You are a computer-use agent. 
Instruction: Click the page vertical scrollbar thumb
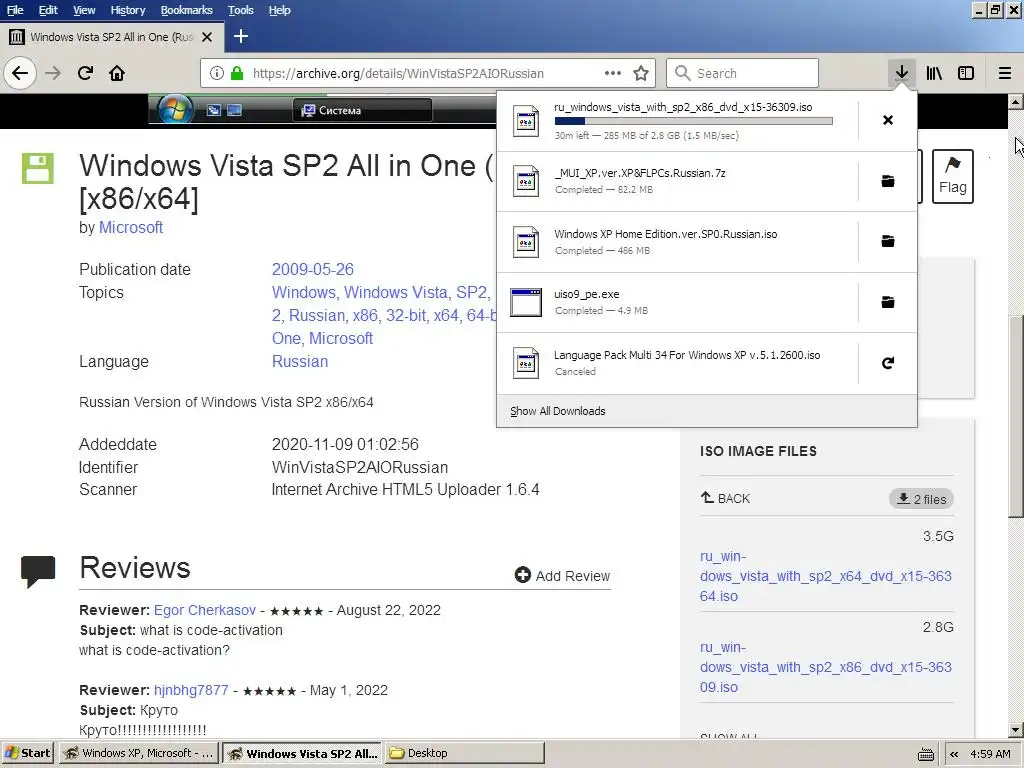[1016, 415]
